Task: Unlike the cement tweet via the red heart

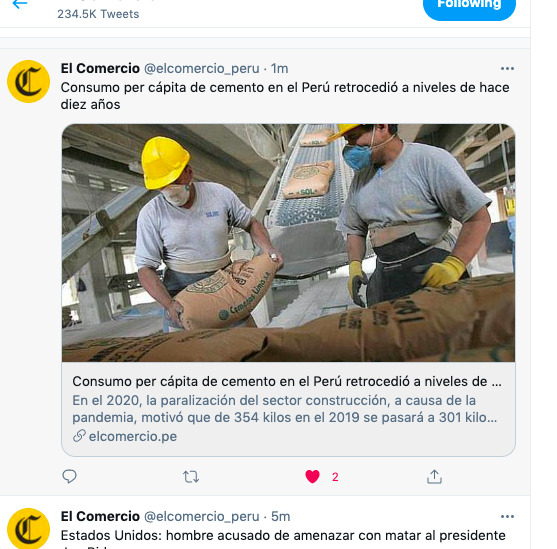Action: (313, 477)
